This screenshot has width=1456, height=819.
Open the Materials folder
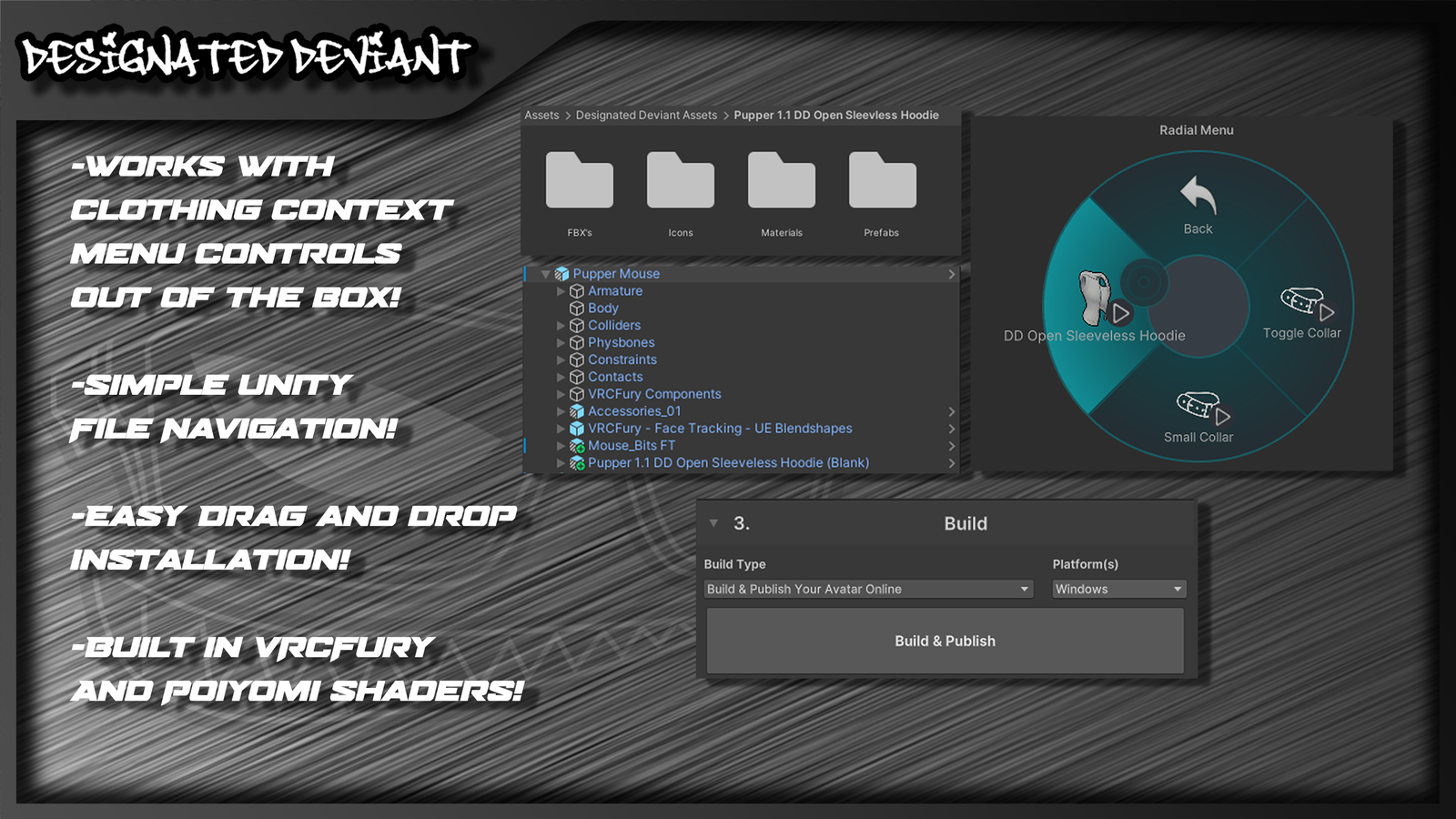pos(782,182)
